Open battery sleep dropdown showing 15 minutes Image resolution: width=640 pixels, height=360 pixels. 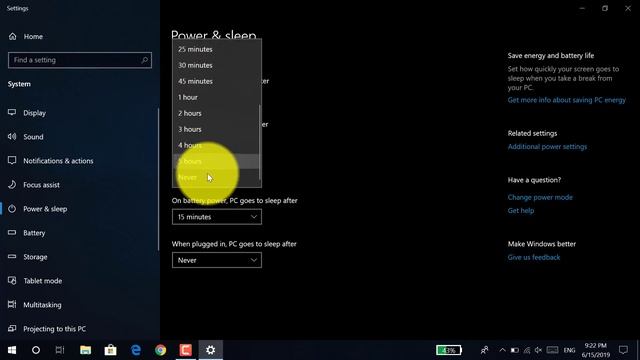[217, 217]
